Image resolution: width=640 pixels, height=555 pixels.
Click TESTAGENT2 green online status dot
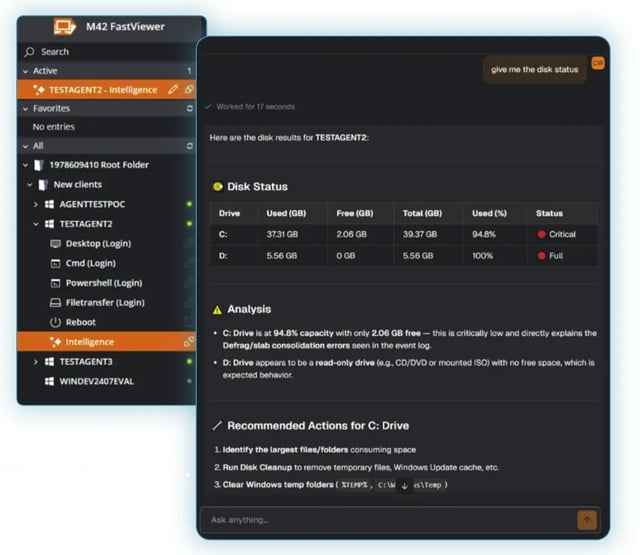click(x=189, y=224)
